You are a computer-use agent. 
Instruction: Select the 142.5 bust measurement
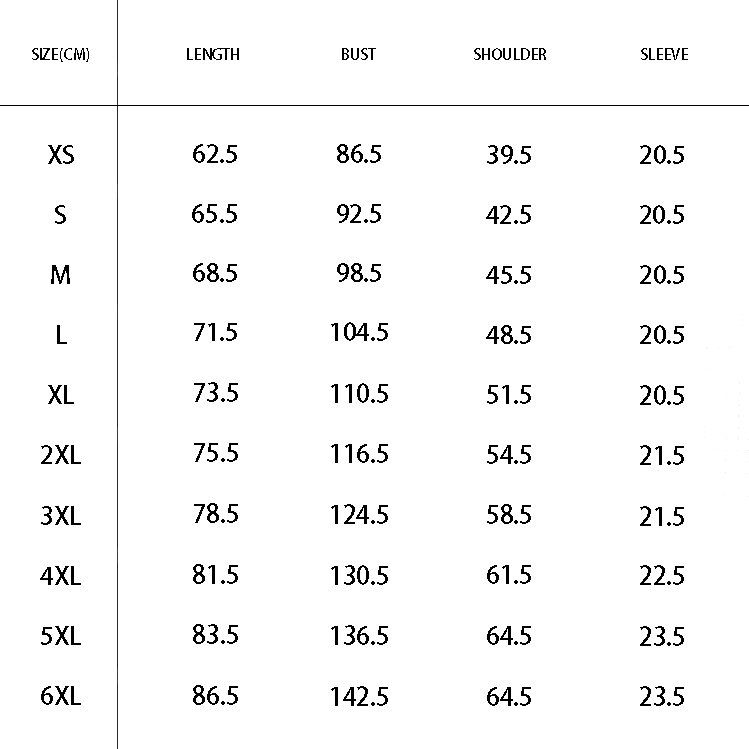359,696
